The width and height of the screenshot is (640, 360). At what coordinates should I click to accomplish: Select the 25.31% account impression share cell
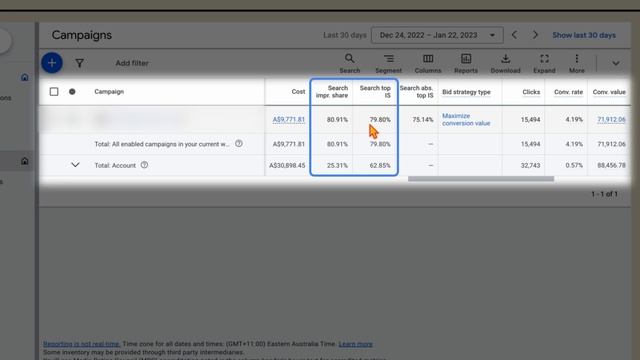click(337, 165)
